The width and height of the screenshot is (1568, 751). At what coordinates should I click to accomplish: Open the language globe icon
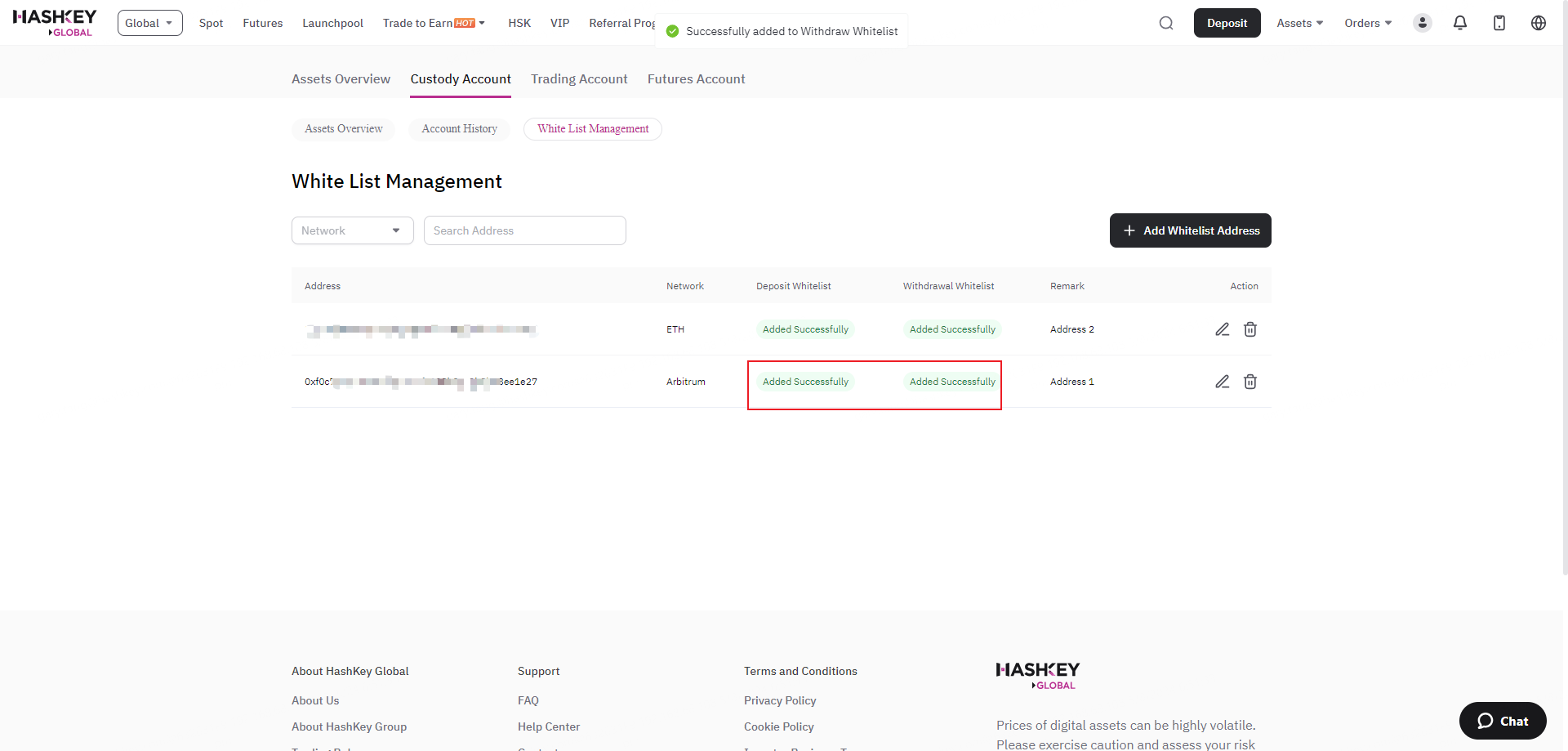(1539, 23)
